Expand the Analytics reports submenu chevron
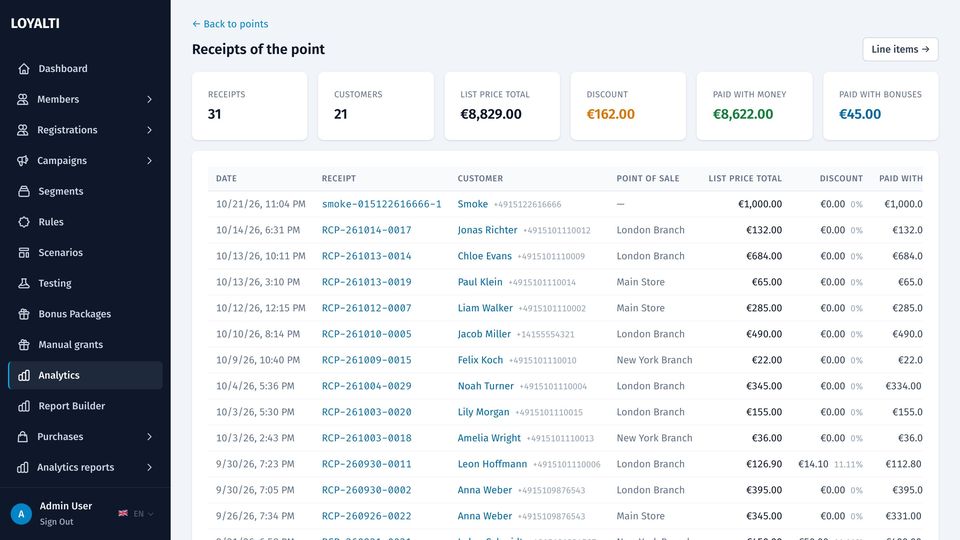The width and height of the screenshot is (960, 540). [x=149, y=467]
